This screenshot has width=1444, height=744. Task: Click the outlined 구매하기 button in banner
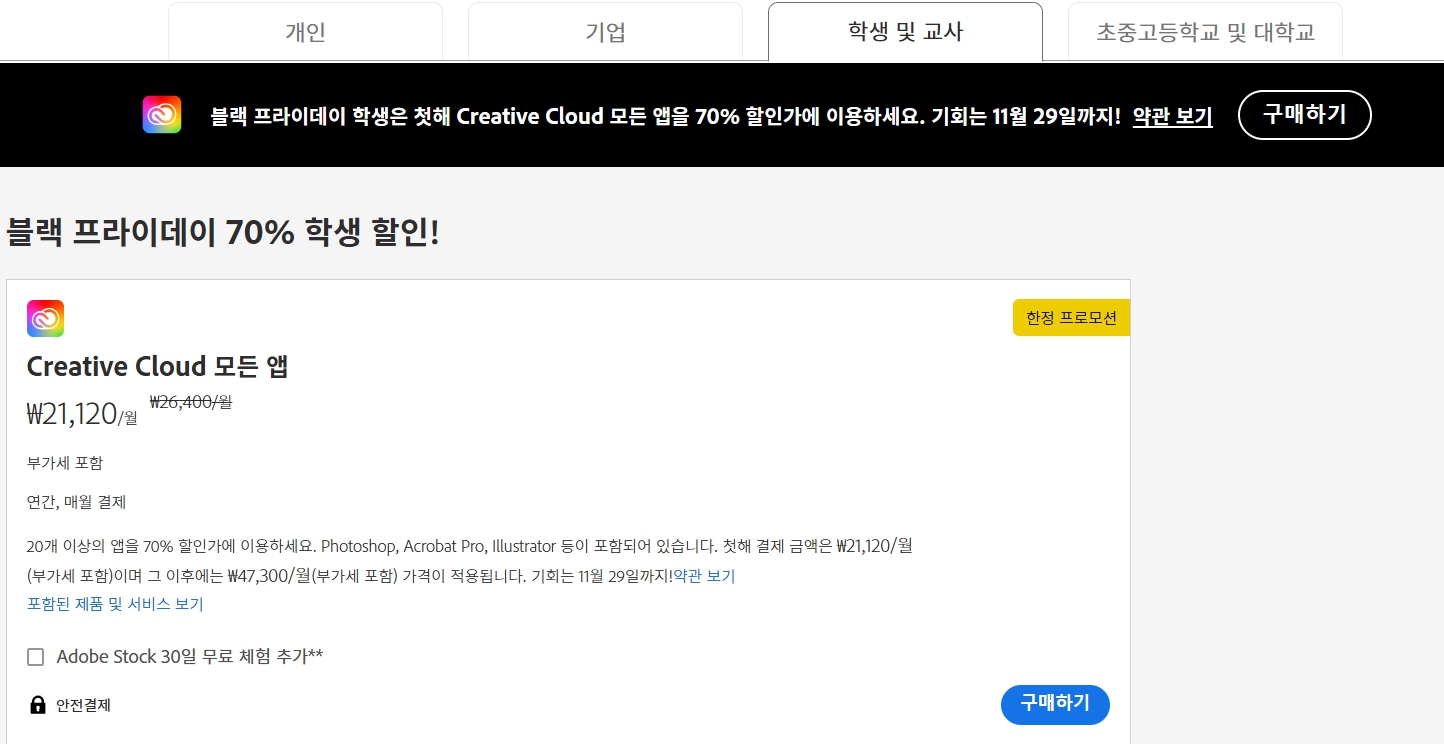click(x=1305, y=115)
